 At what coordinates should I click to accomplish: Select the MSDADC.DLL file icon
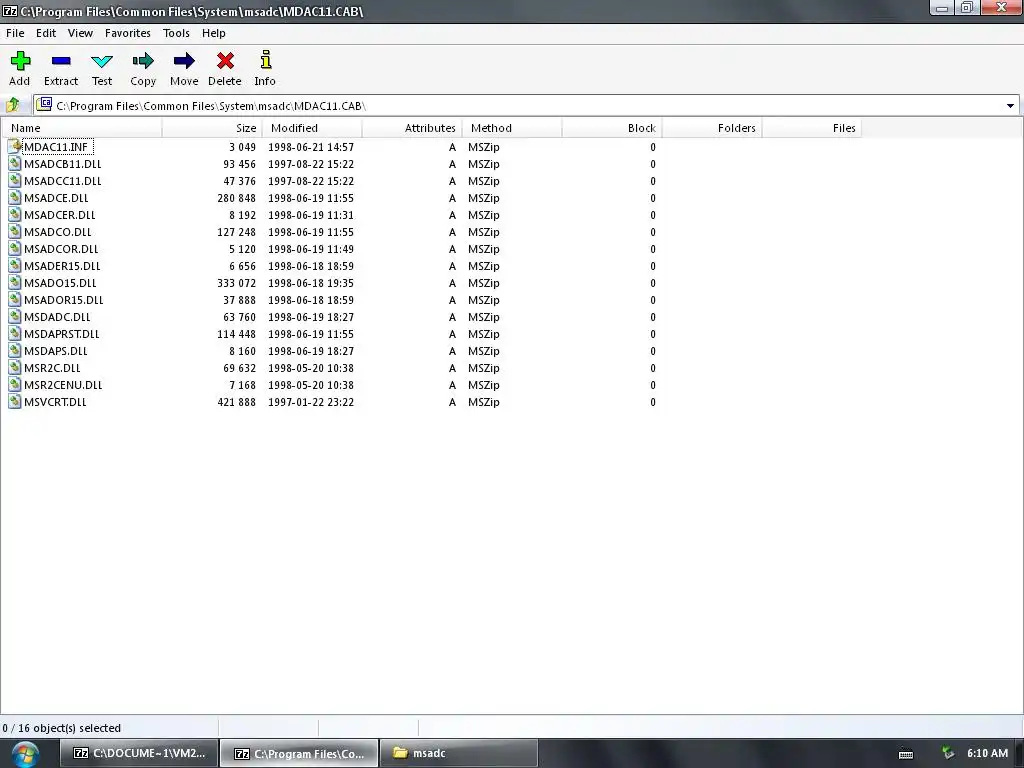coord(14,316)
